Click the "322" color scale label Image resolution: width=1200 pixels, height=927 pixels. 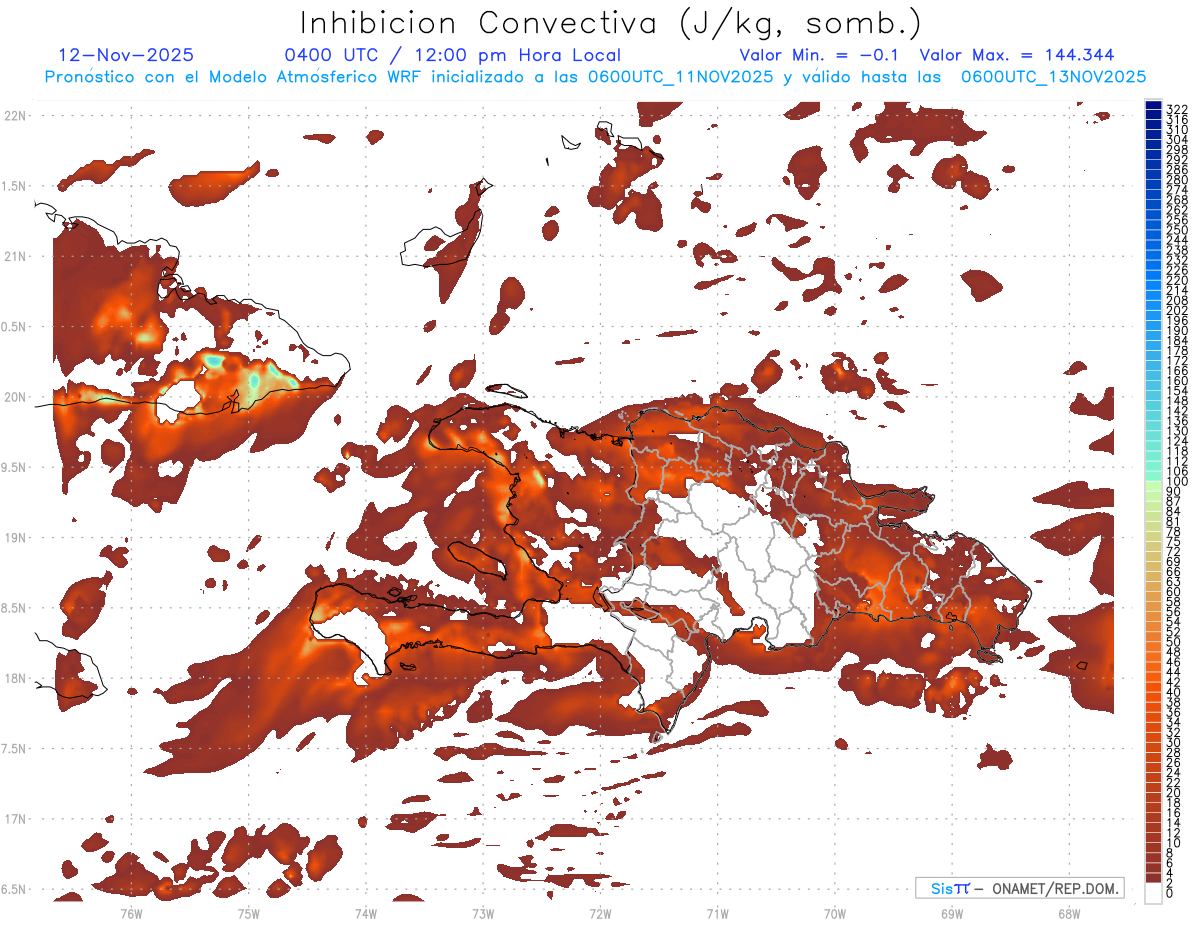pyautogui.click(x=1176, y=108)
